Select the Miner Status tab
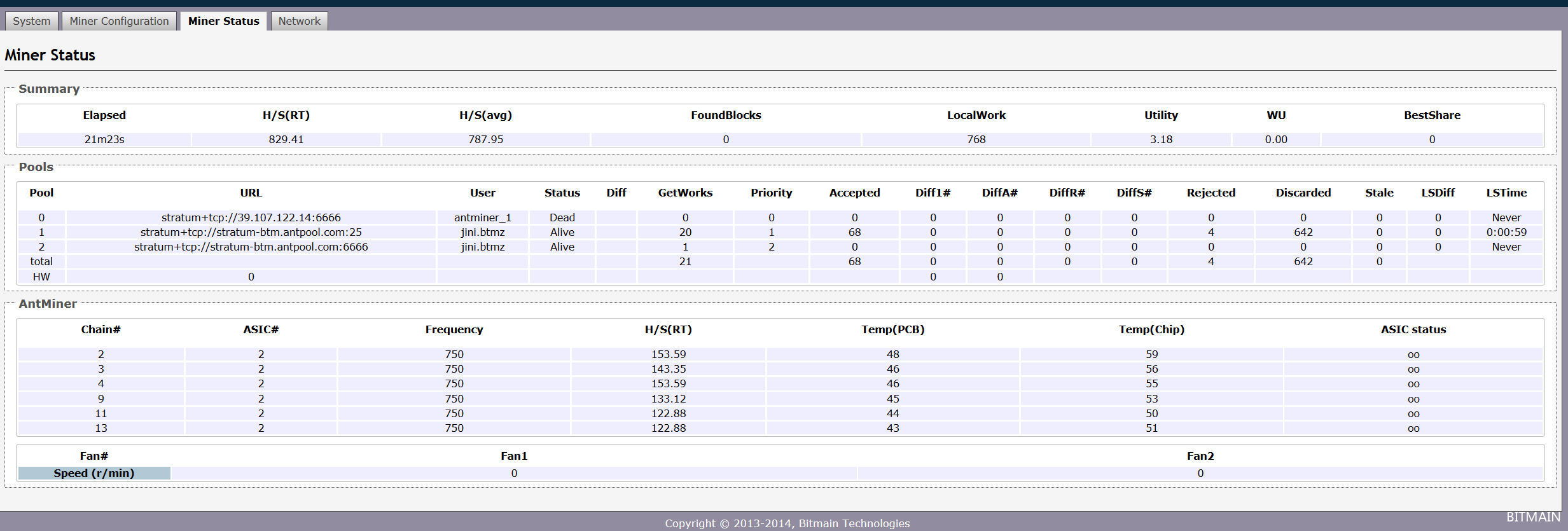This screenshot has width=1568, height=531. click(x=223, y=21)
